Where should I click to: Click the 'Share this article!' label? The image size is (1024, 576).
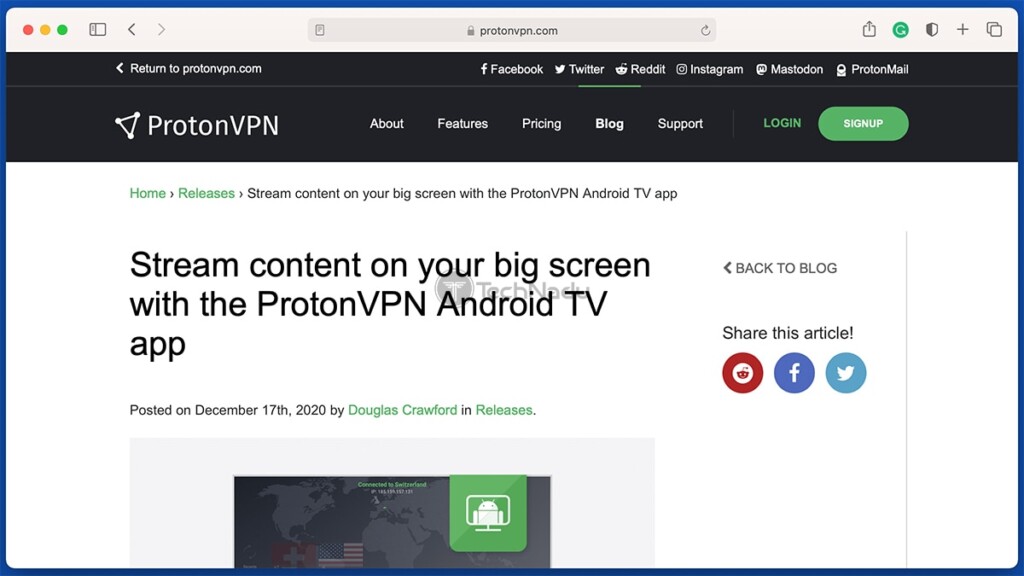pos(788,333)
